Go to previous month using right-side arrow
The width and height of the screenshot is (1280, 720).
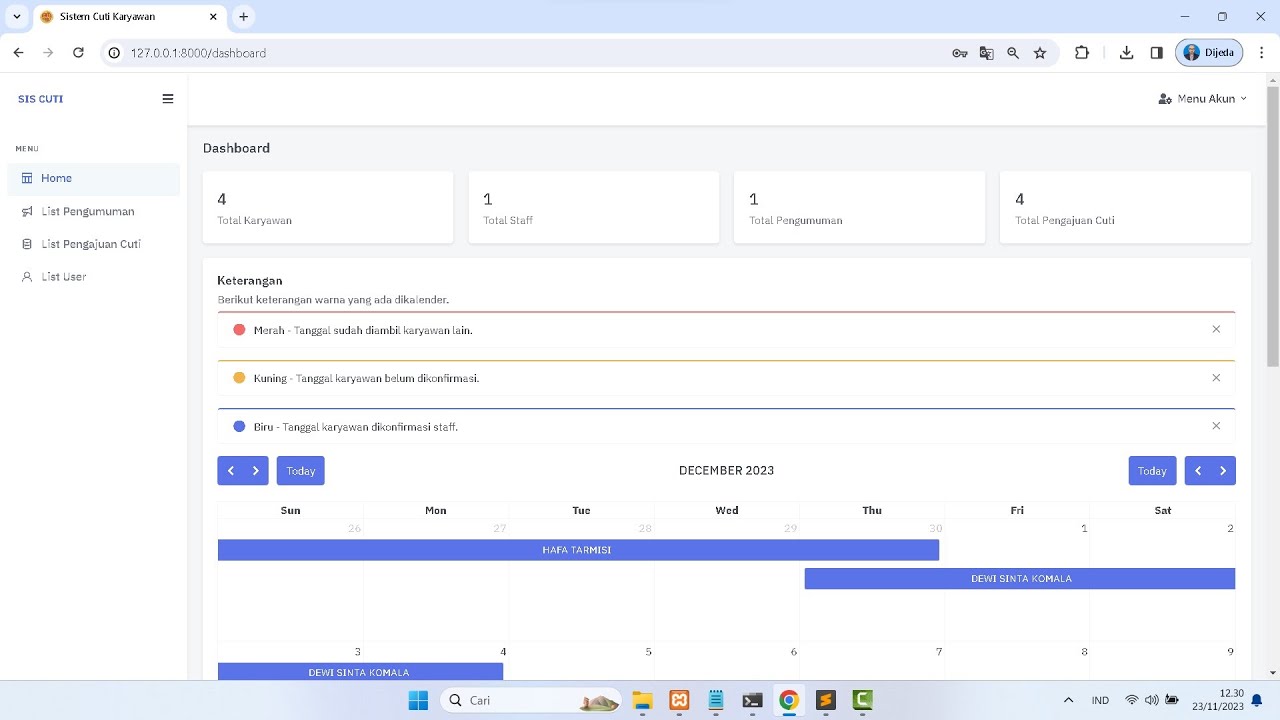pyautogui.click(x=1197, y=471)
